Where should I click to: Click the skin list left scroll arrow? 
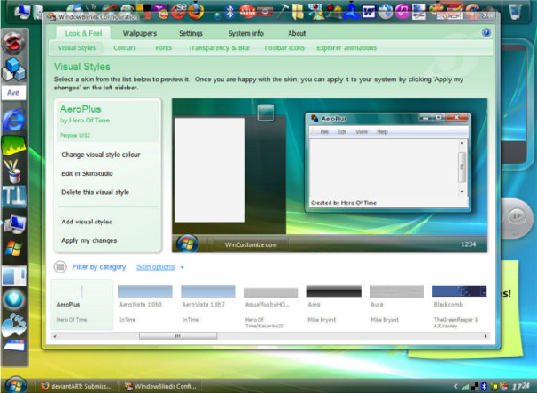click(55, 336)
